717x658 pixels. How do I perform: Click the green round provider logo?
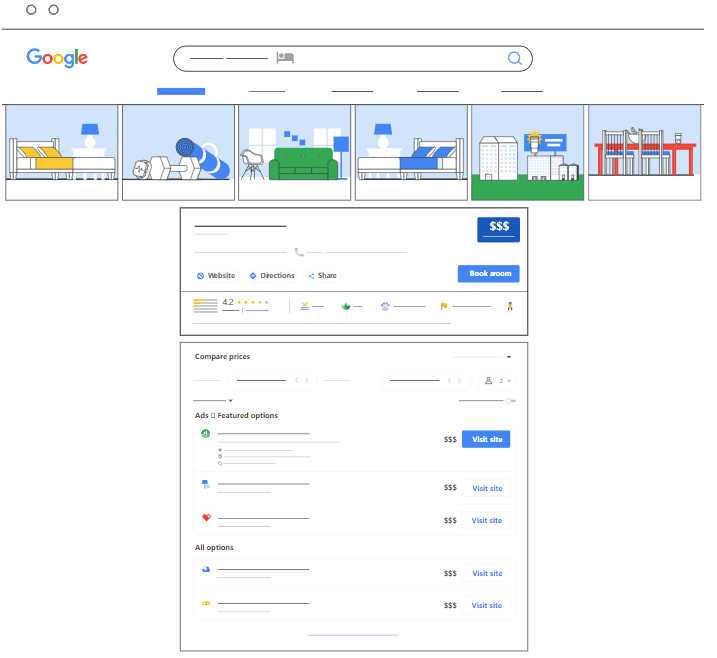(206, 433)
